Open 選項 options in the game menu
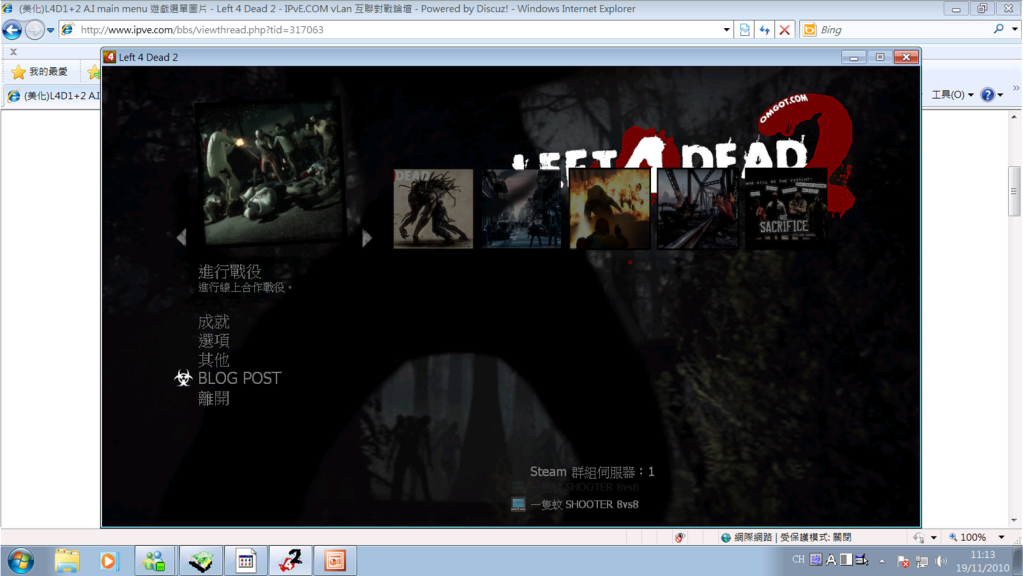Image resolution: width=1023 pixels, height=576 pixels. click(213, 341)
